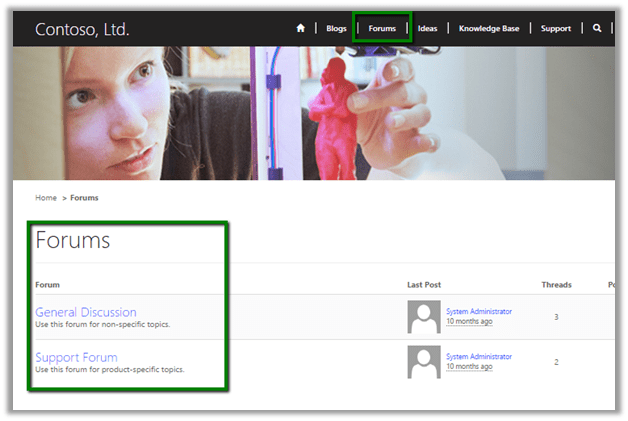Click 'Use this forum for non-specific topics.'

[x=103, y=324]
